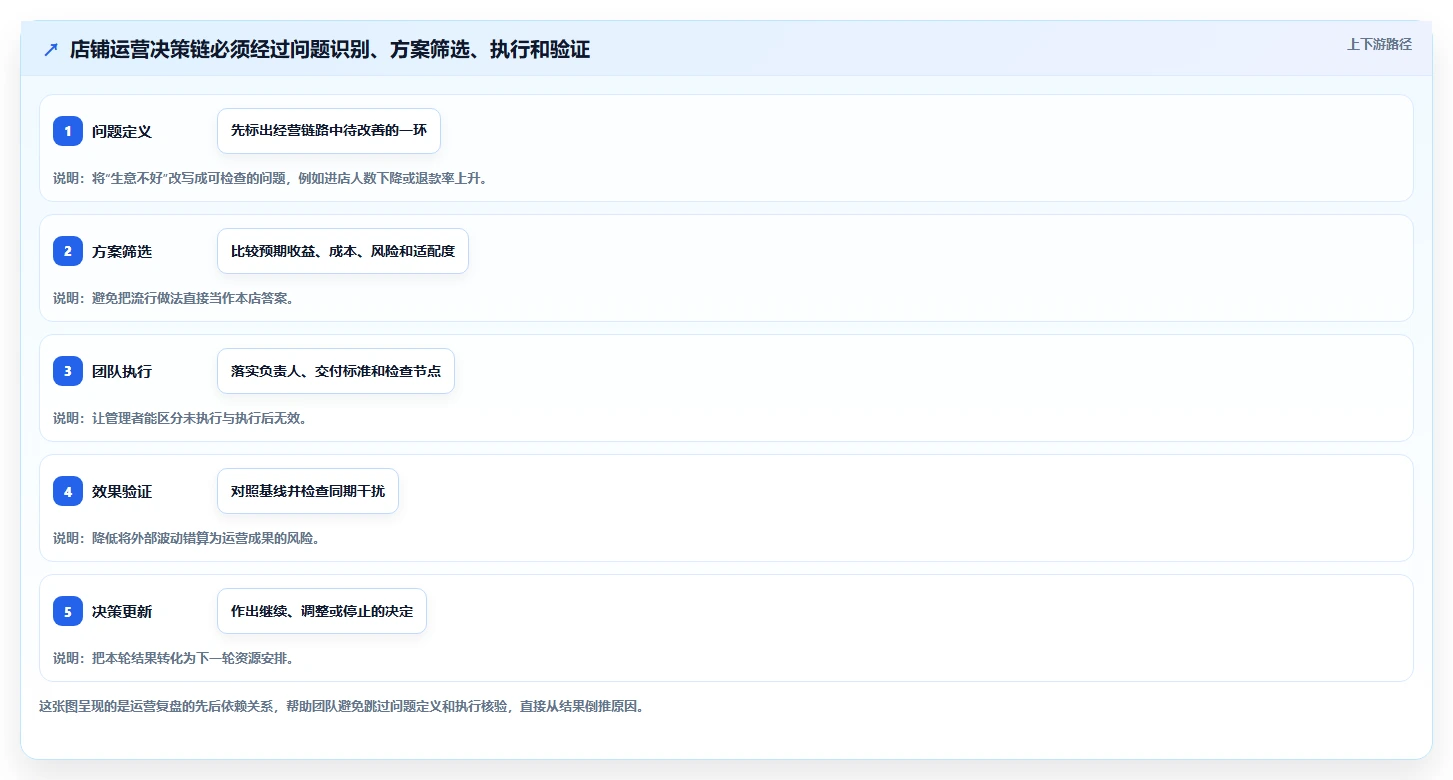
Task: Click the 先标出经营链路中待改善的一环 chip
Action: [x=329, y=131]
